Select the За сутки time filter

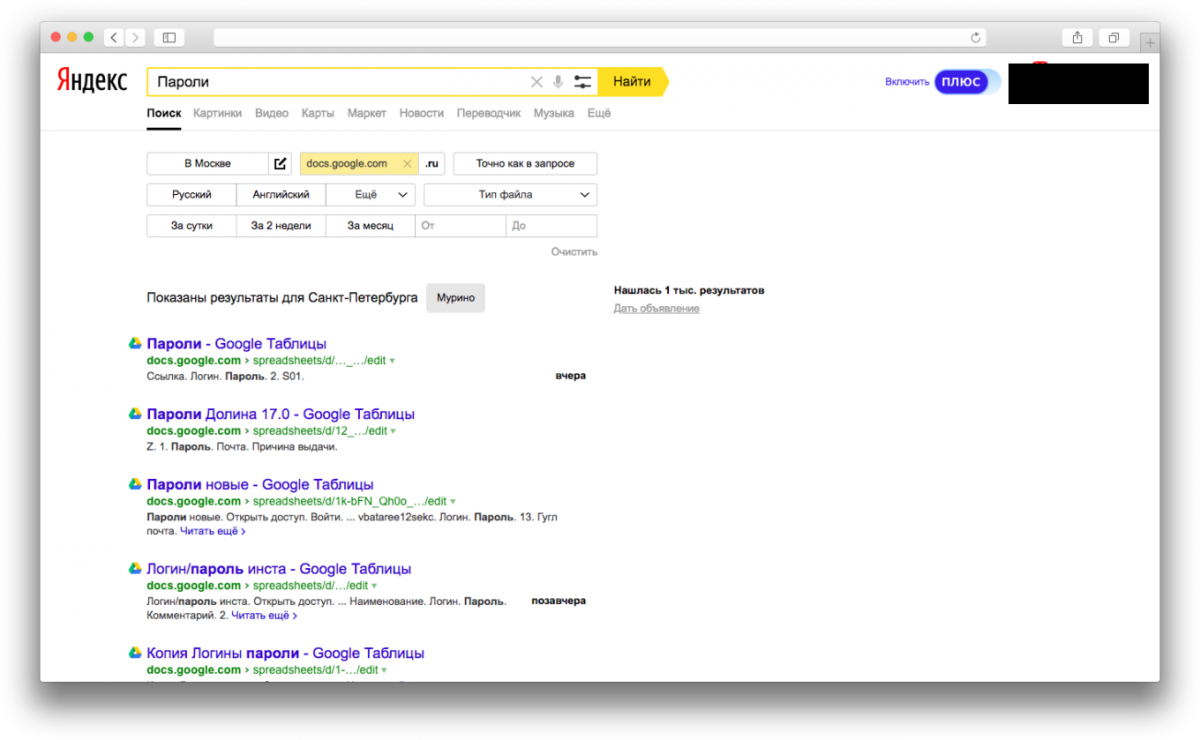(x=192, y=226)
